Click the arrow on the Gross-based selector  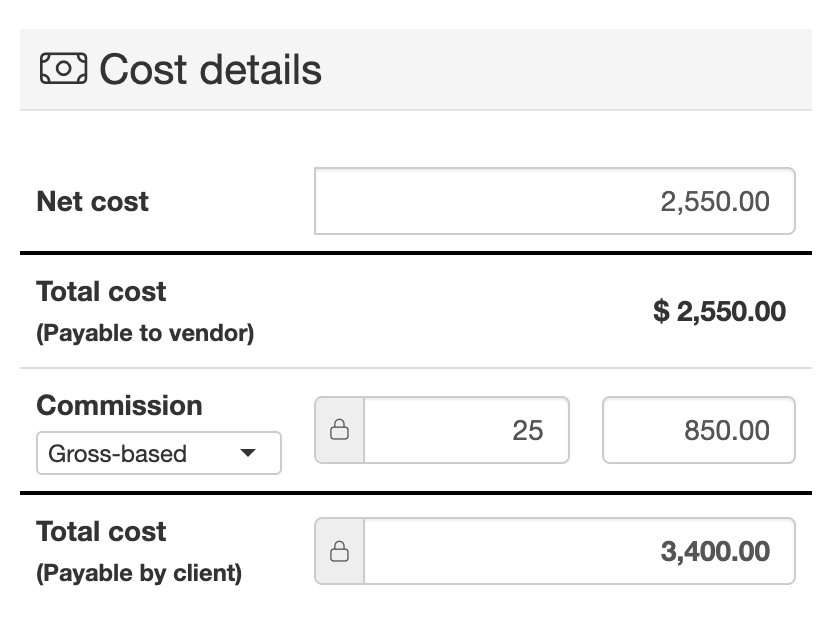[x=249, y=454]
